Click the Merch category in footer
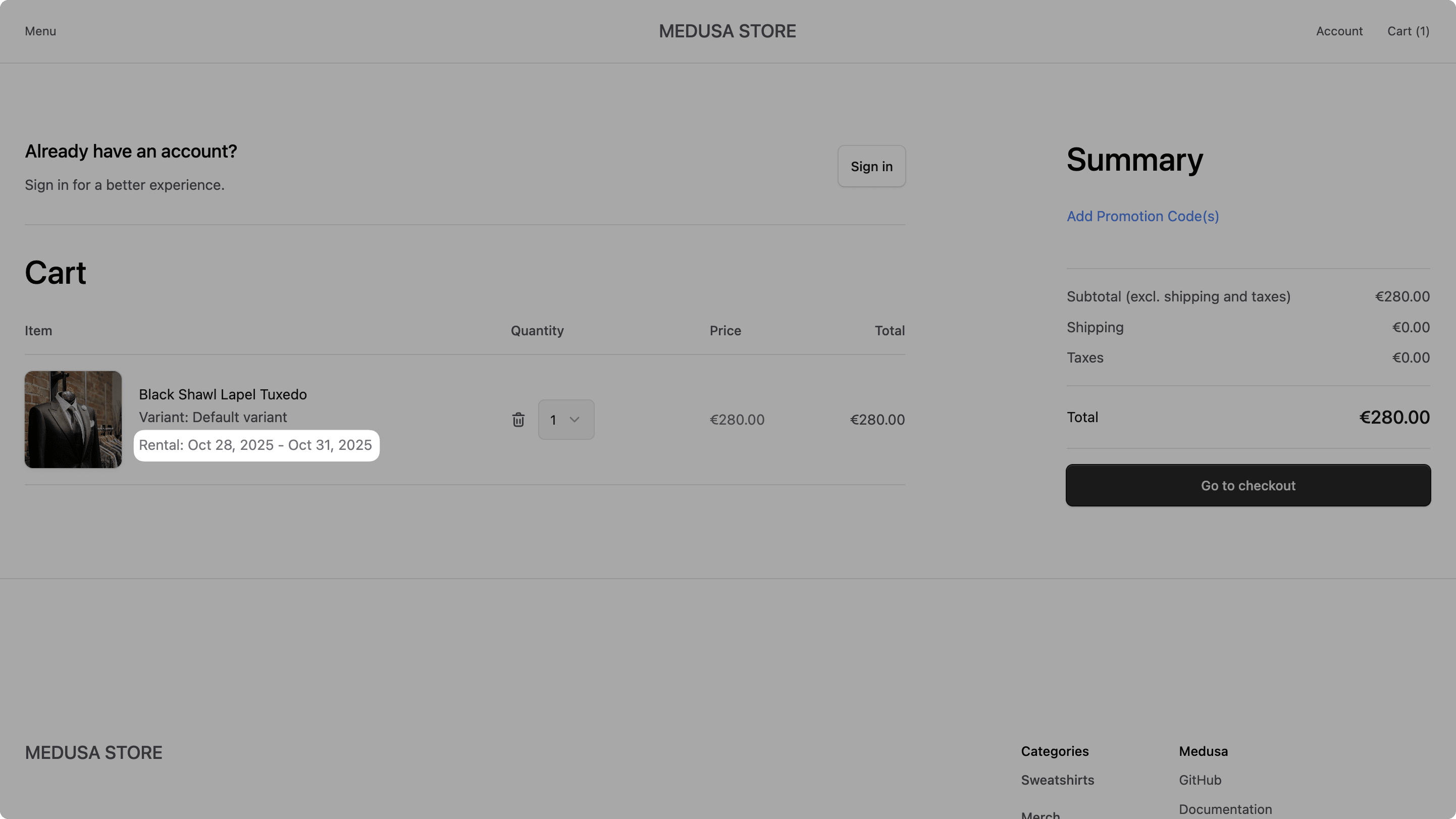The image size is (1456, 819). click(1041, 814)
